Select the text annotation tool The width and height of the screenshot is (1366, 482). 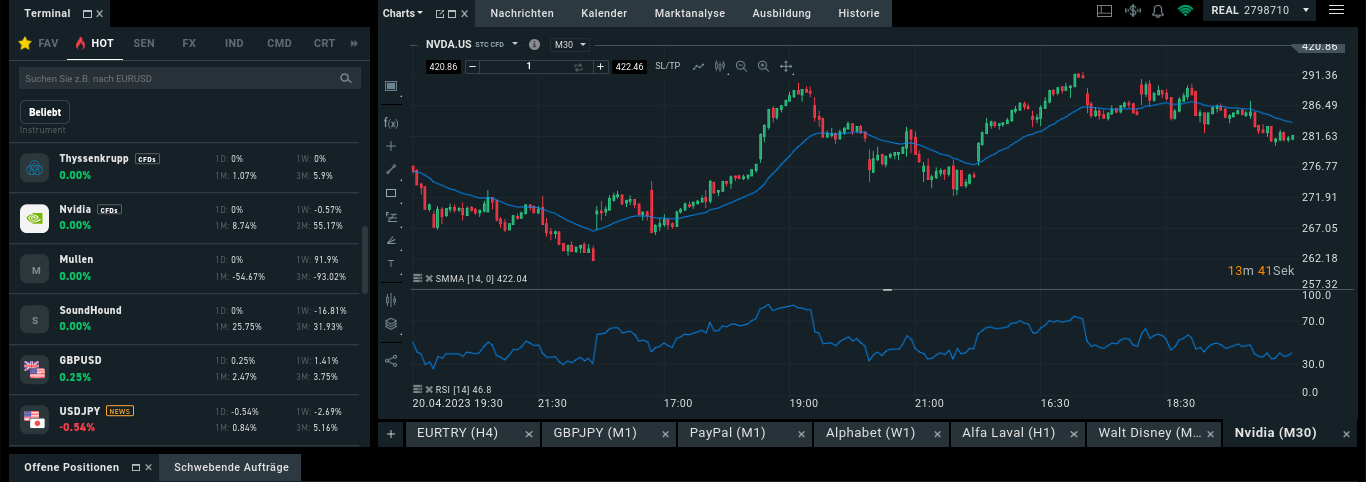pos(391,263)
